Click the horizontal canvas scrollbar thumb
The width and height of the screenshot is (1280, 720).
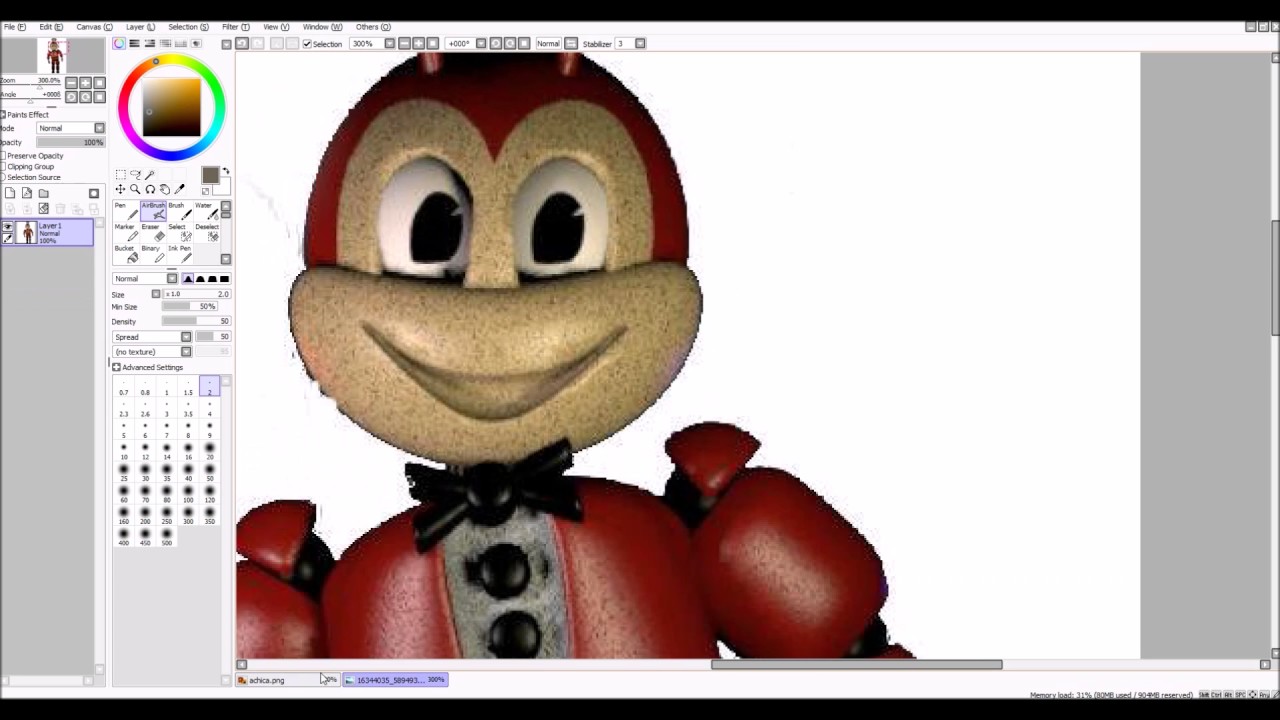coord(856,664)
